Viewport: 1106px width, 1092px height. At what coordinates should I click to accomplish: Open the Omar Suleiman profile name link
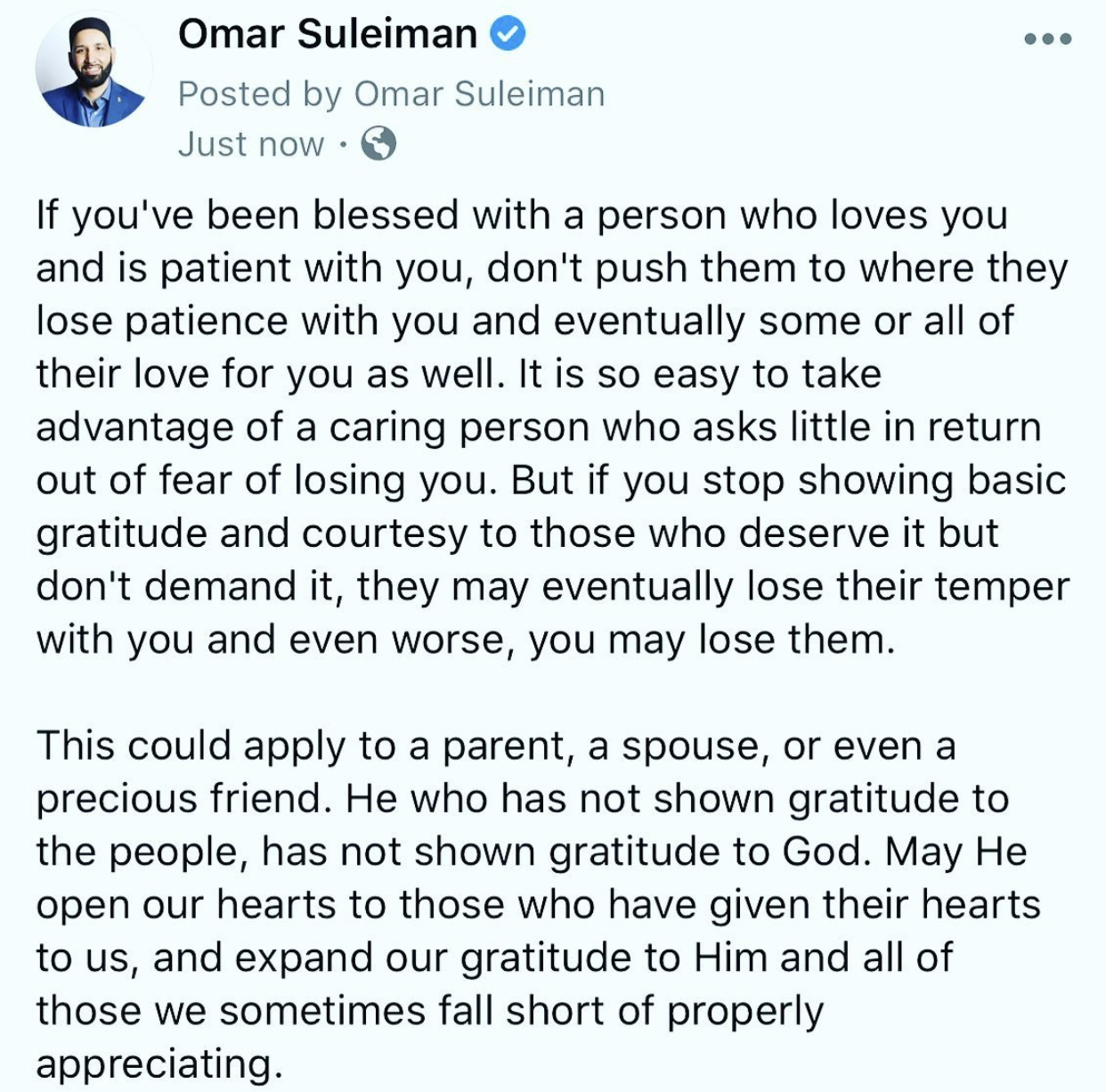pyautogui.click(x=328, y=34)
